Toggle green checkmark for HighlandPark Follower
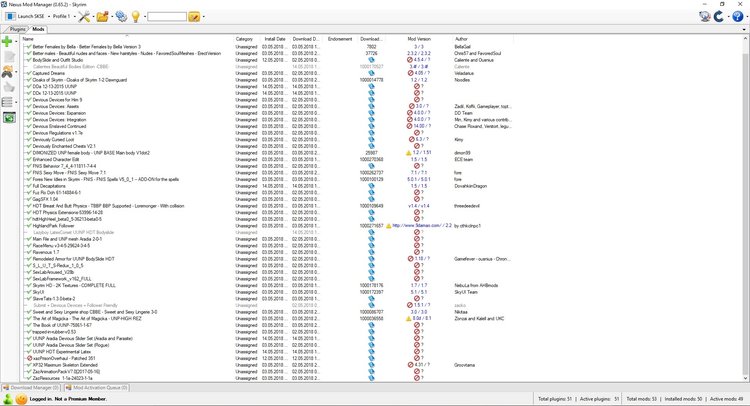The height and width of the screenshot is (406, 750). click(29, 226)
